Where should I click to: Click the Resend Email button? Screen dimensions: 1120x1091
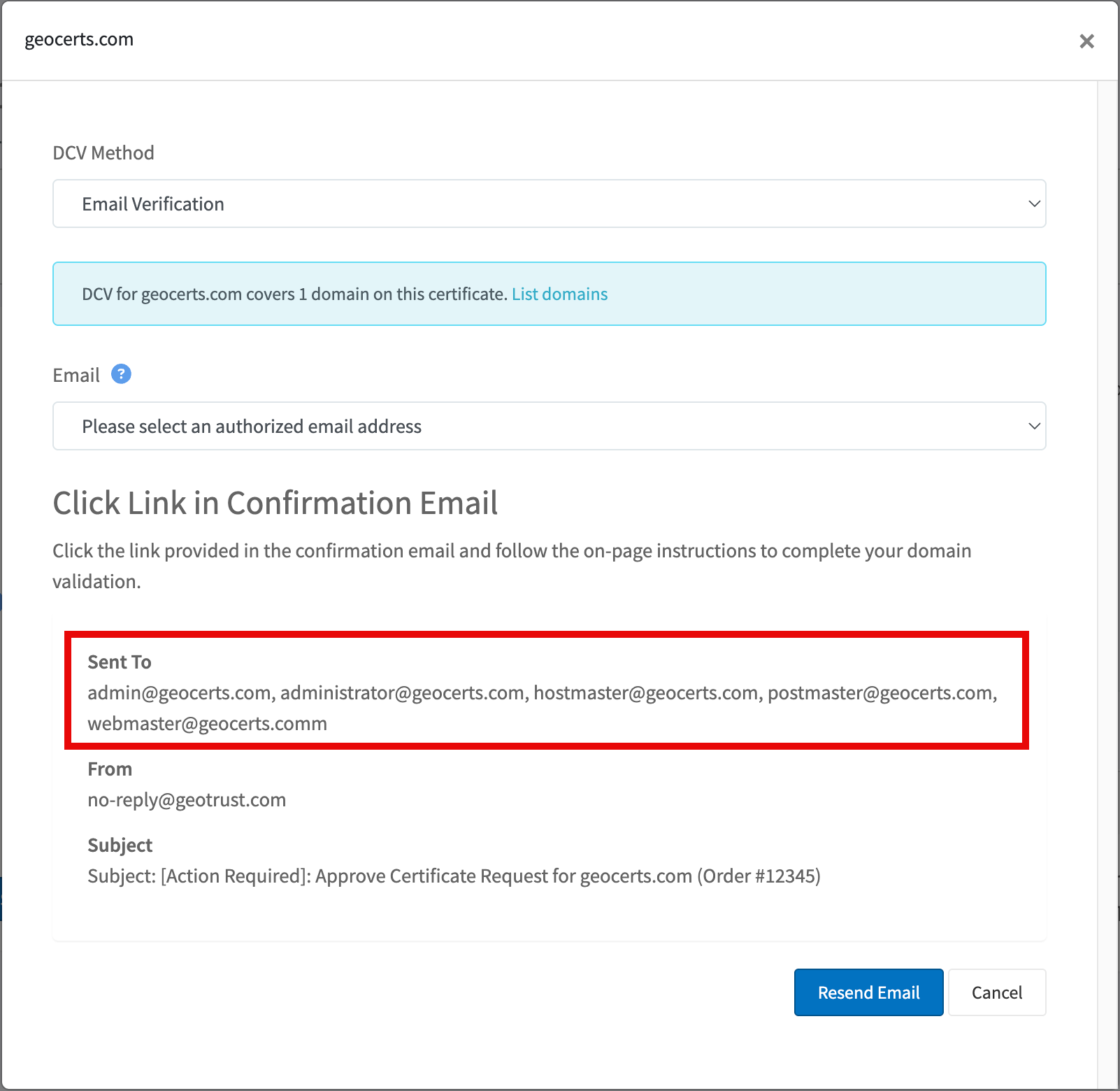point(868,992)
